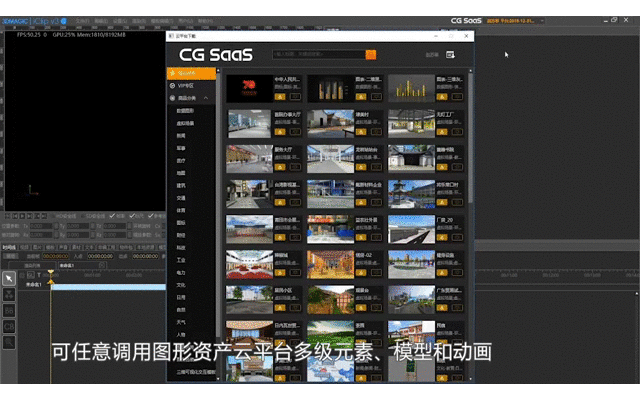Preview the 厂房_20 asset with its outlined button
Image resolution: width=640 pixels, height=400 pixels.
coord(457,237)
